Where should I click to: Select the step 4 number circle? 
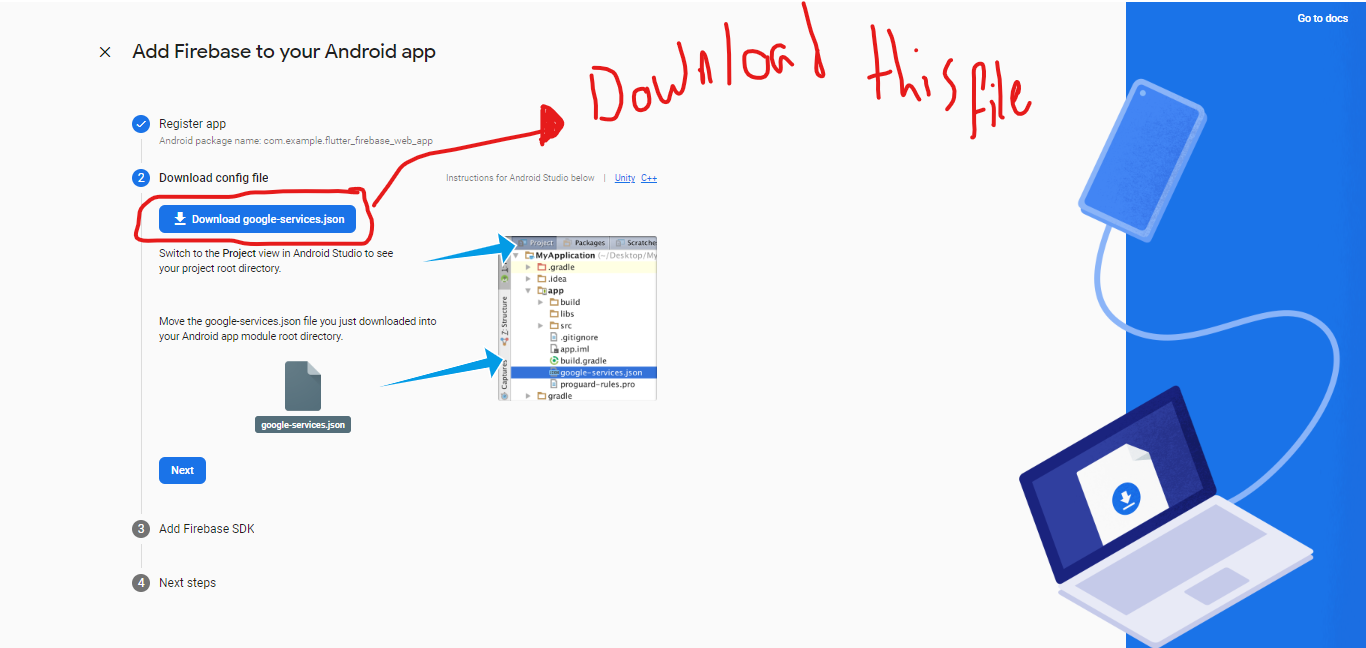(x=141, y=583)
